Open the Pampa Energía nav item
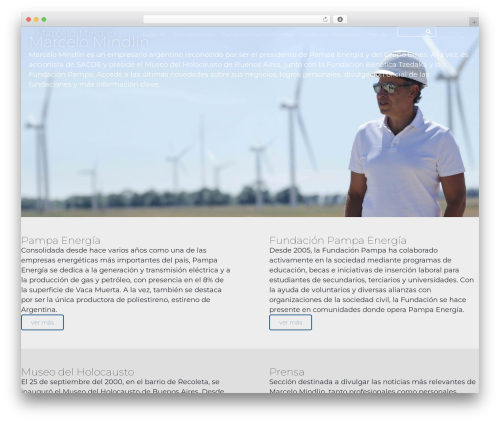Image resolution: width=500 pixels, height=423 pixels. (194, 34)
